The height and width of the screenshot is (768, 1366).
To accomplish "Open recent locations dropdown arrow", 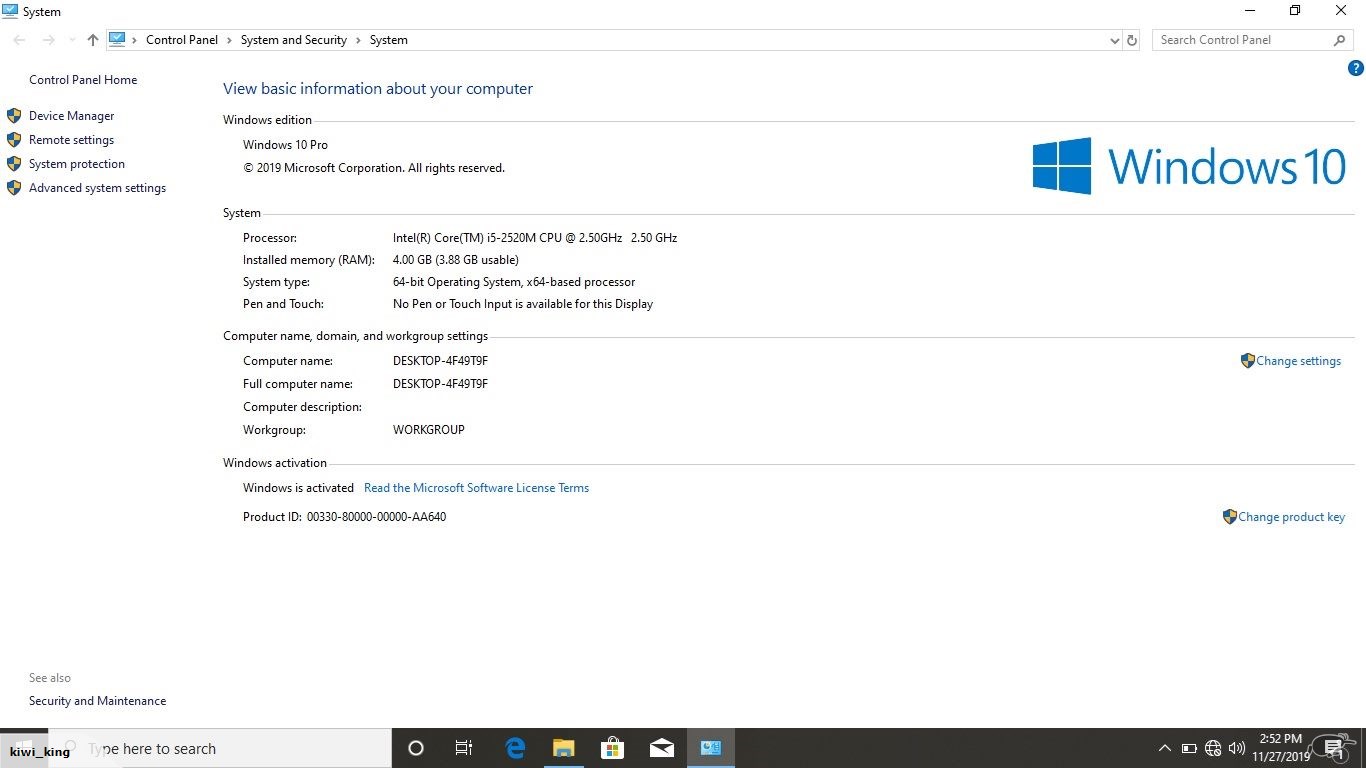I will (x=72, y=40).
